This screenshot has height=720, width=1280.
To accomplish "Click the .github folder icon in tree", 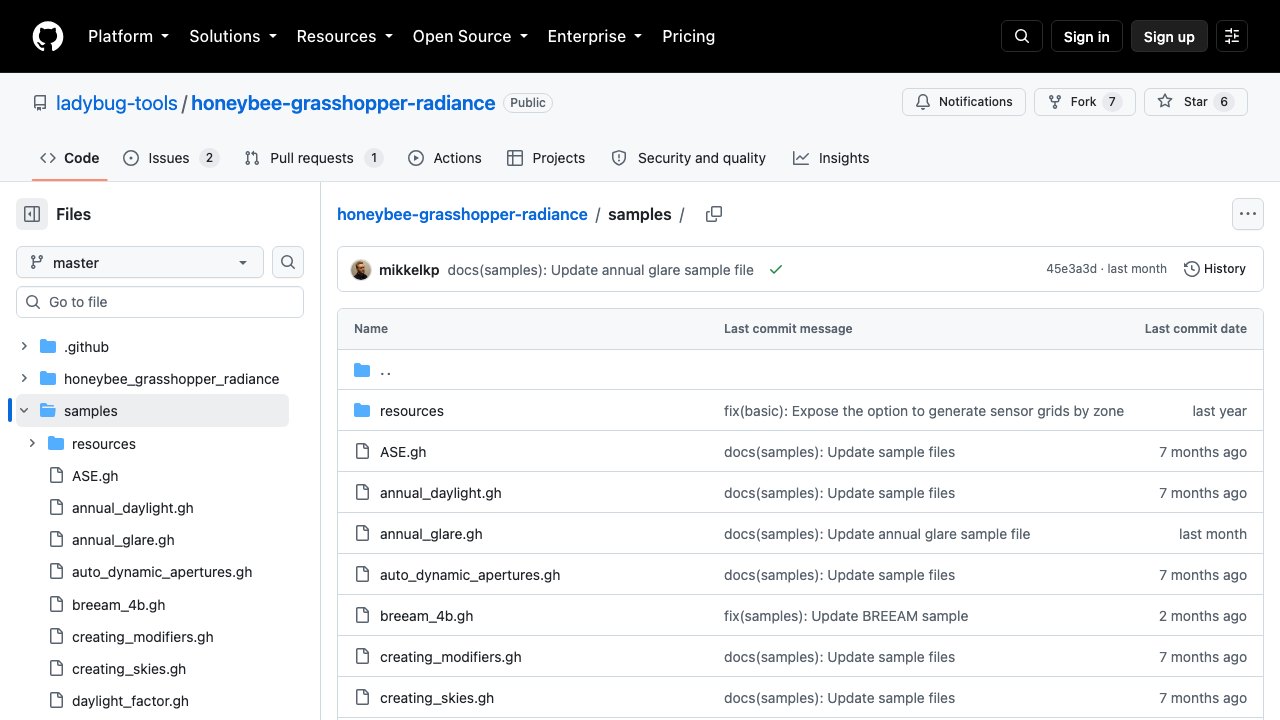I will tap(48, 347).
